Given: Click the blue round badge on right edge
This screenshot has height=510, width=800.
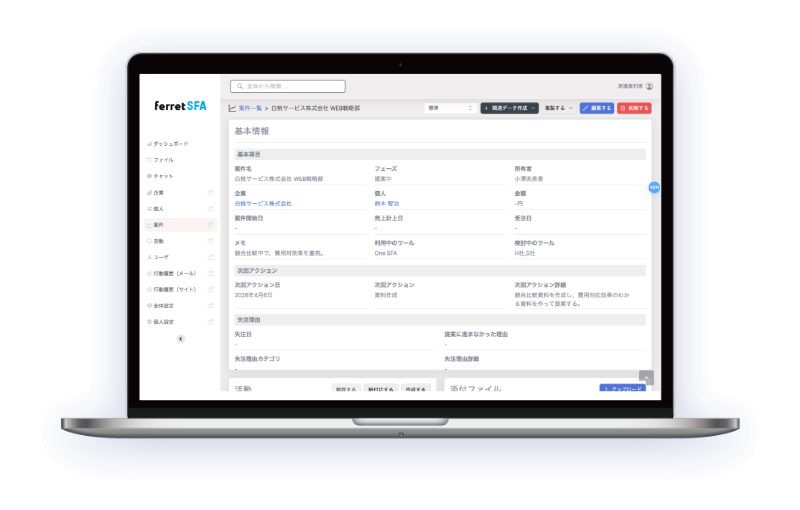Looking at the screenshot, I should 654,187.
